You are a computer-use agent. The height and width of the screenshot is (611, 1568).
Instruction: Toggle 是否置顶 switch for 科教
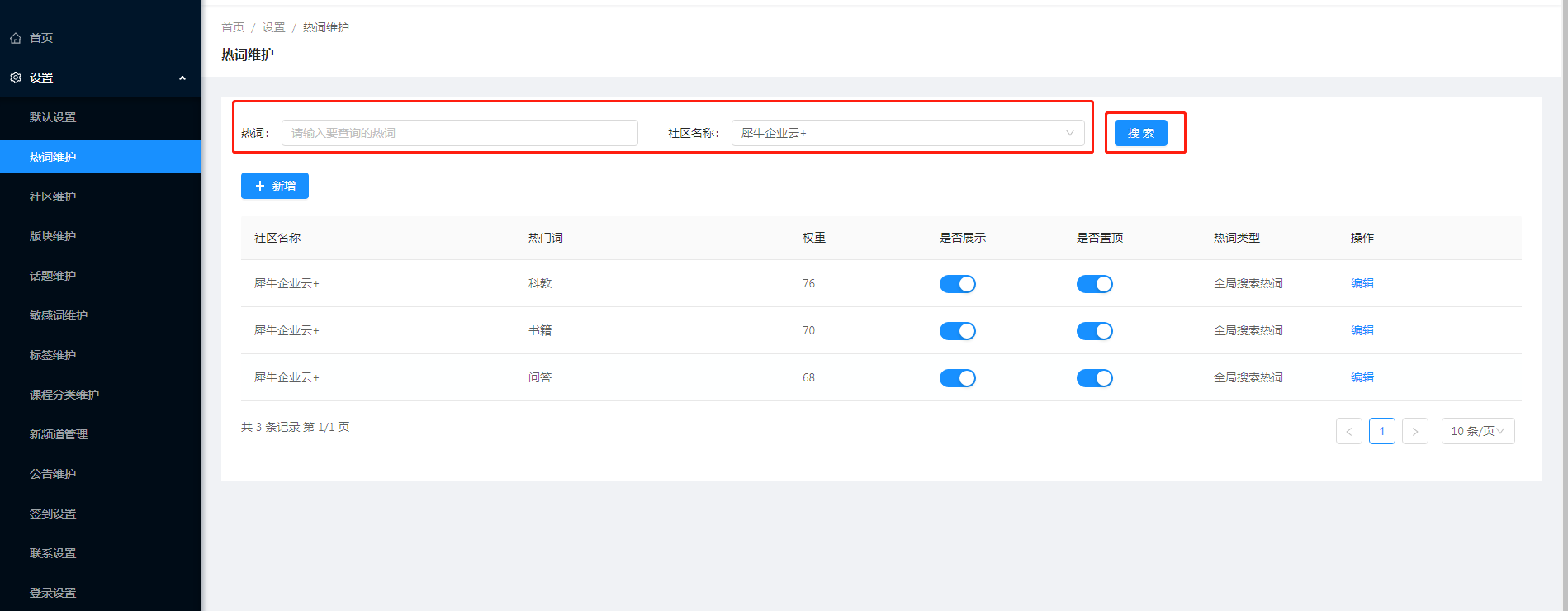(1095, 284)
